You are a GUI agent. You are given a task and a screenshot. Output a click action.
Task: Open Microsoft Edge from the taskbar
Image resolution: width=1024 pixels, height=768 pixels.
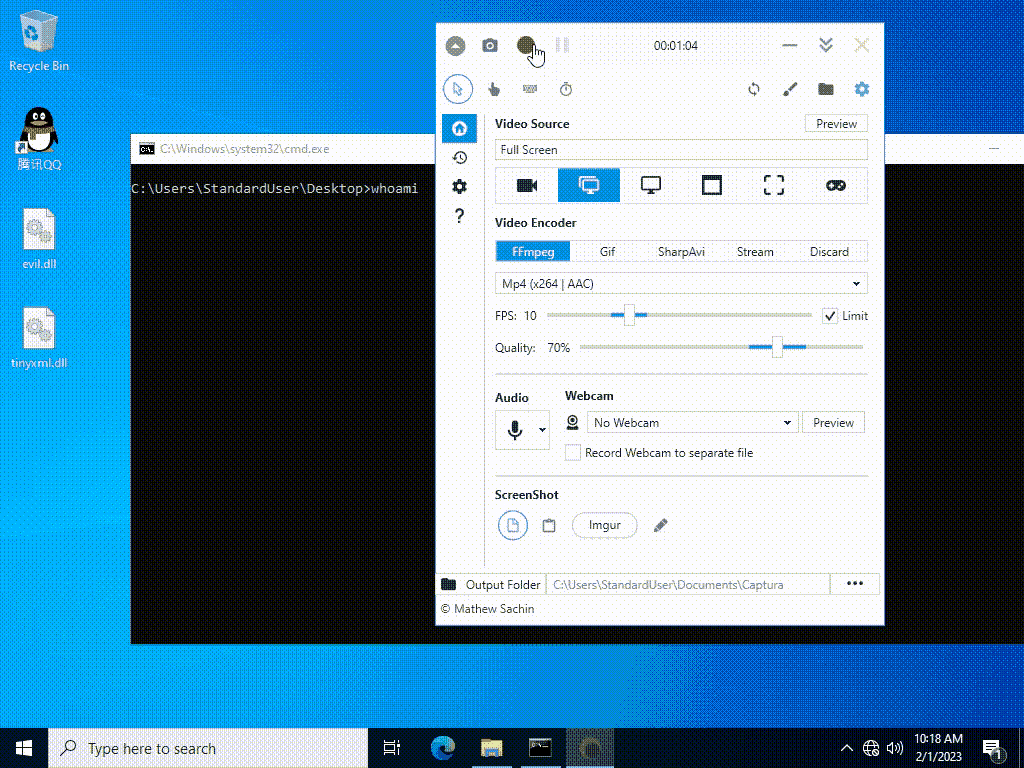click(443, 748)
